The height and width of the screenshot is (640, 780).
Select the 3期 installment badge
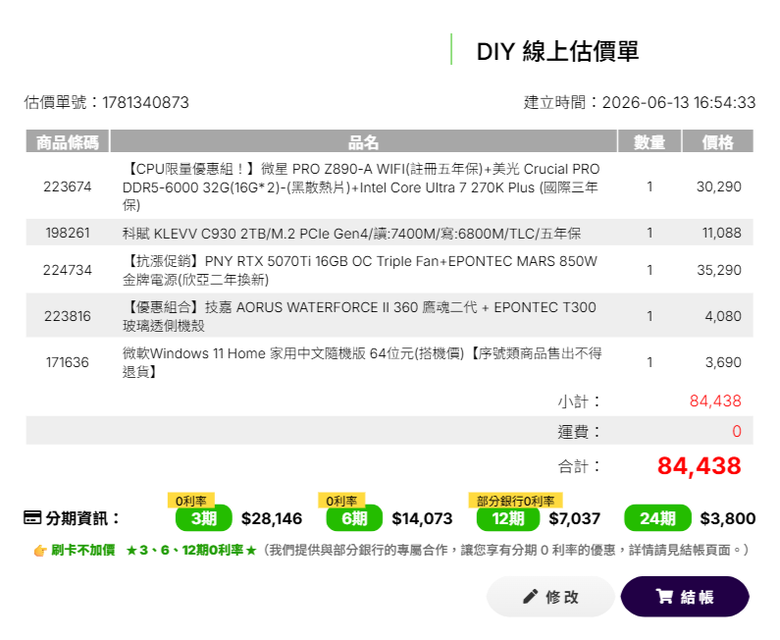coord(203,518)
